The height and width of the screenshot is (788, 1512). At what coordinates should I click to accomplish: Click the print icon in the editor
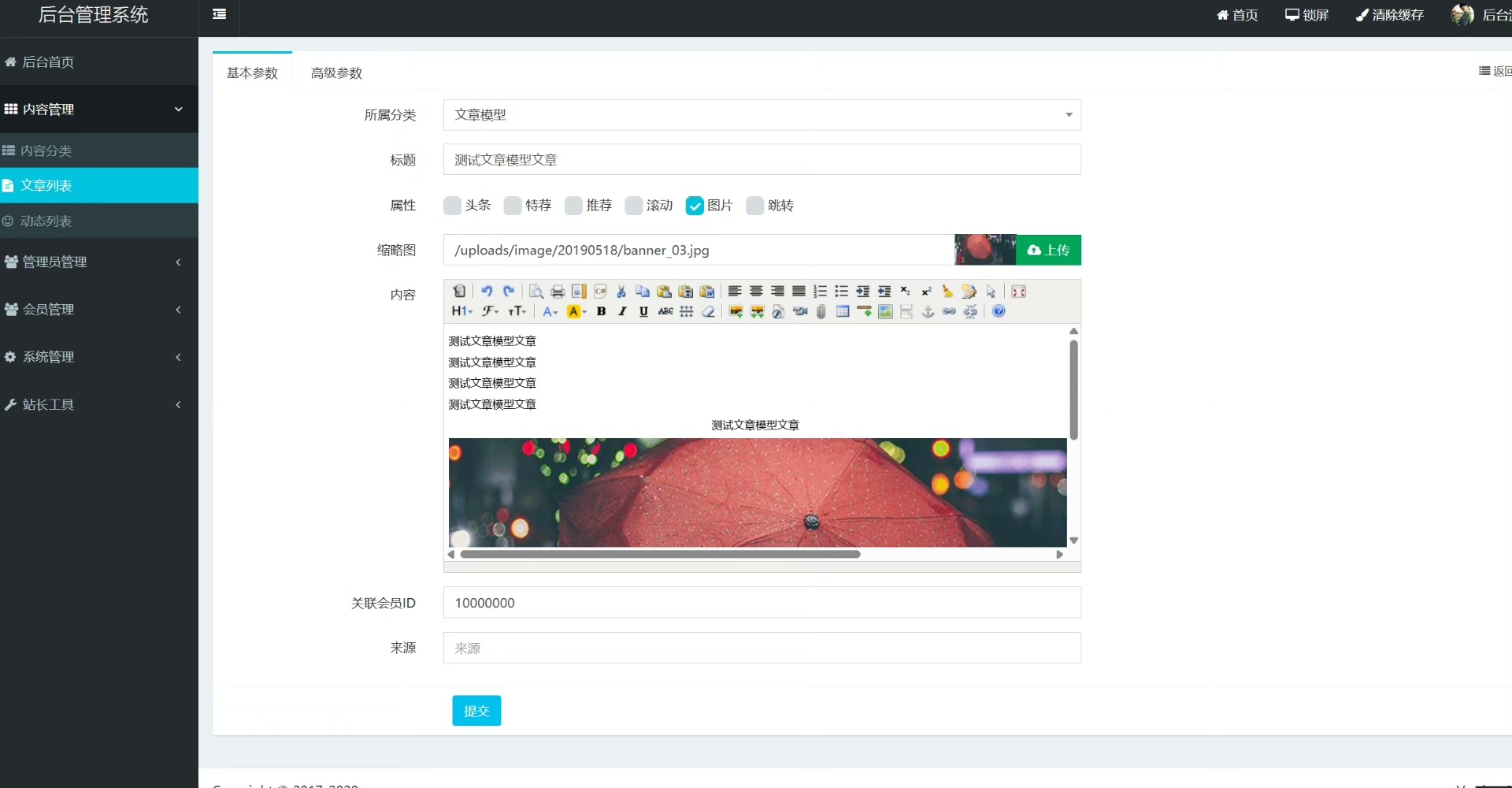coord(558,292)
